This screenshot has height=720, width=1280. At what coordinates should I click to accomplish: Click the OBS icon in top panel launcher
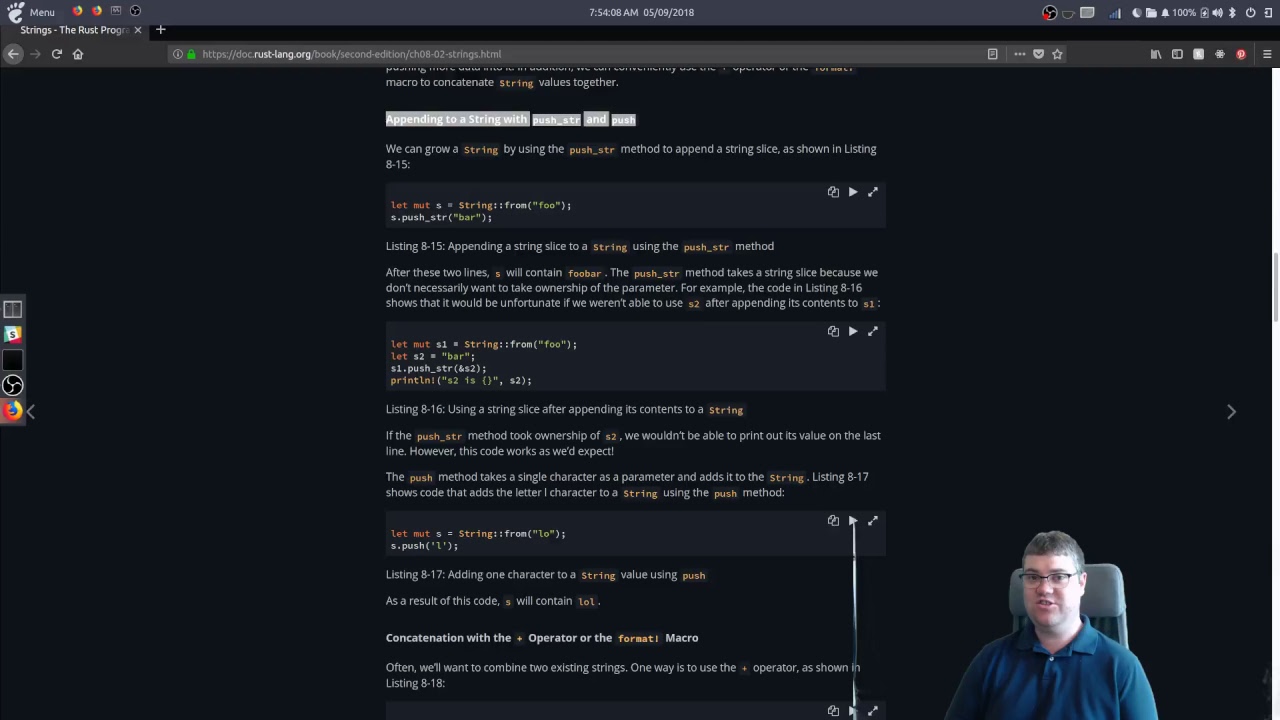click(x=135, y=11)
